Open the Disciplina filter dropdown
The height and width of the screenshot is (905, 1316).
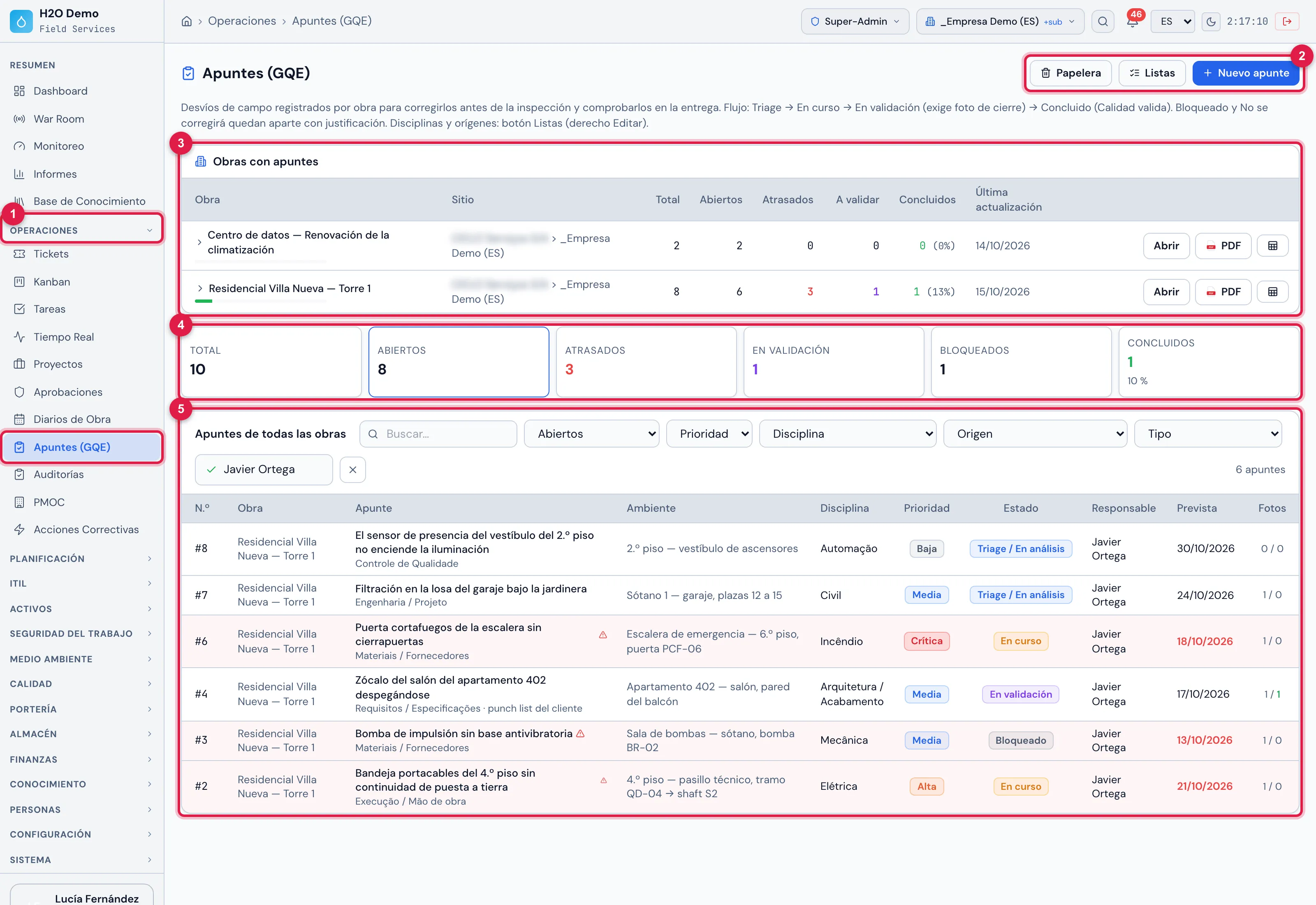[847, 434]
